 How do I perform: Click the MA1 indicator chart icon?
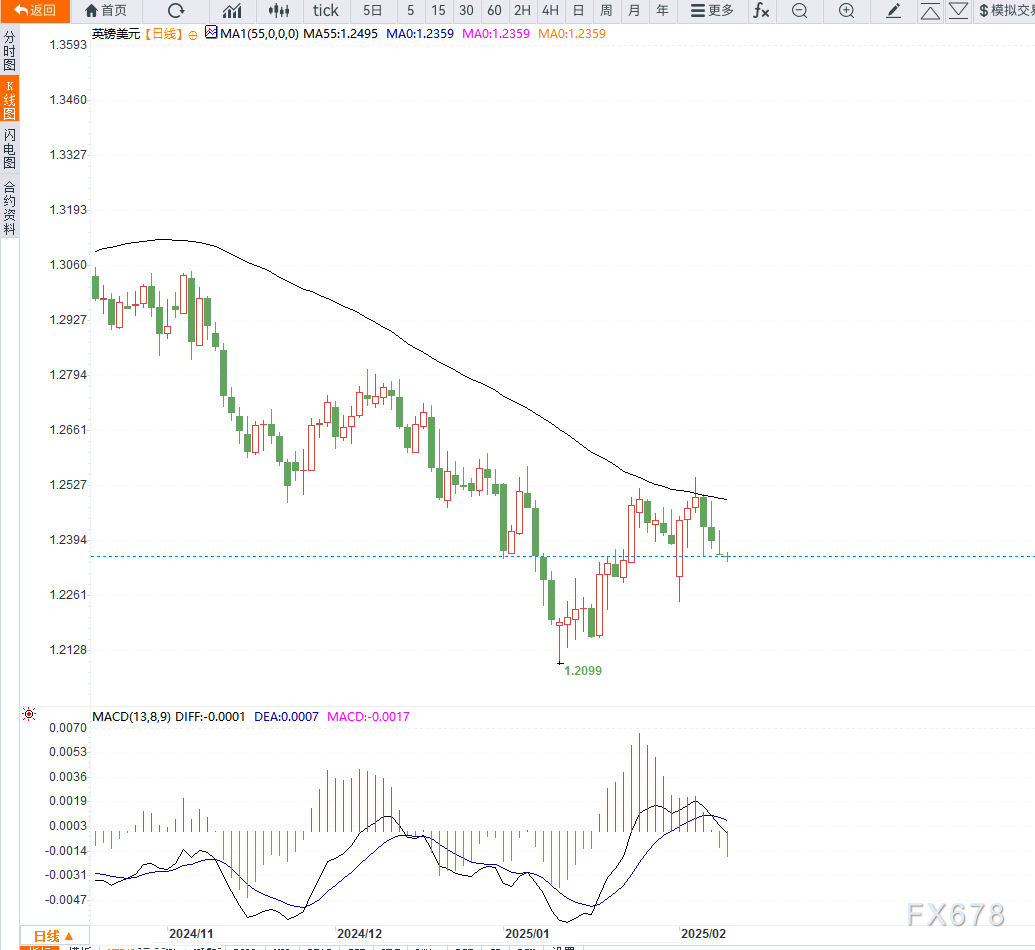click(x=210, y=33)
